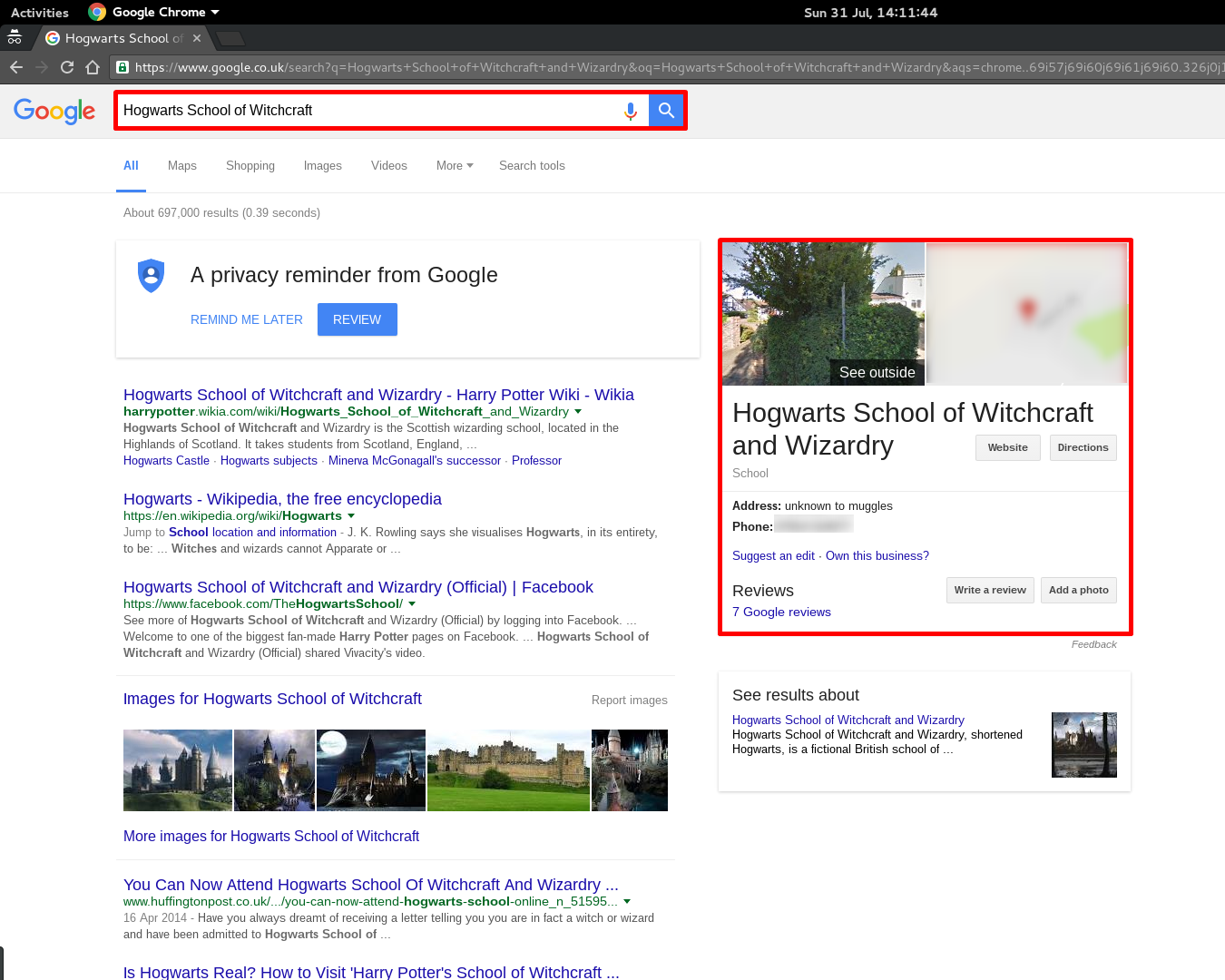The image size is (1225, 980).
Task: Click the dark castle thumbnail in See results about
Action: (x=1084, y=745)
